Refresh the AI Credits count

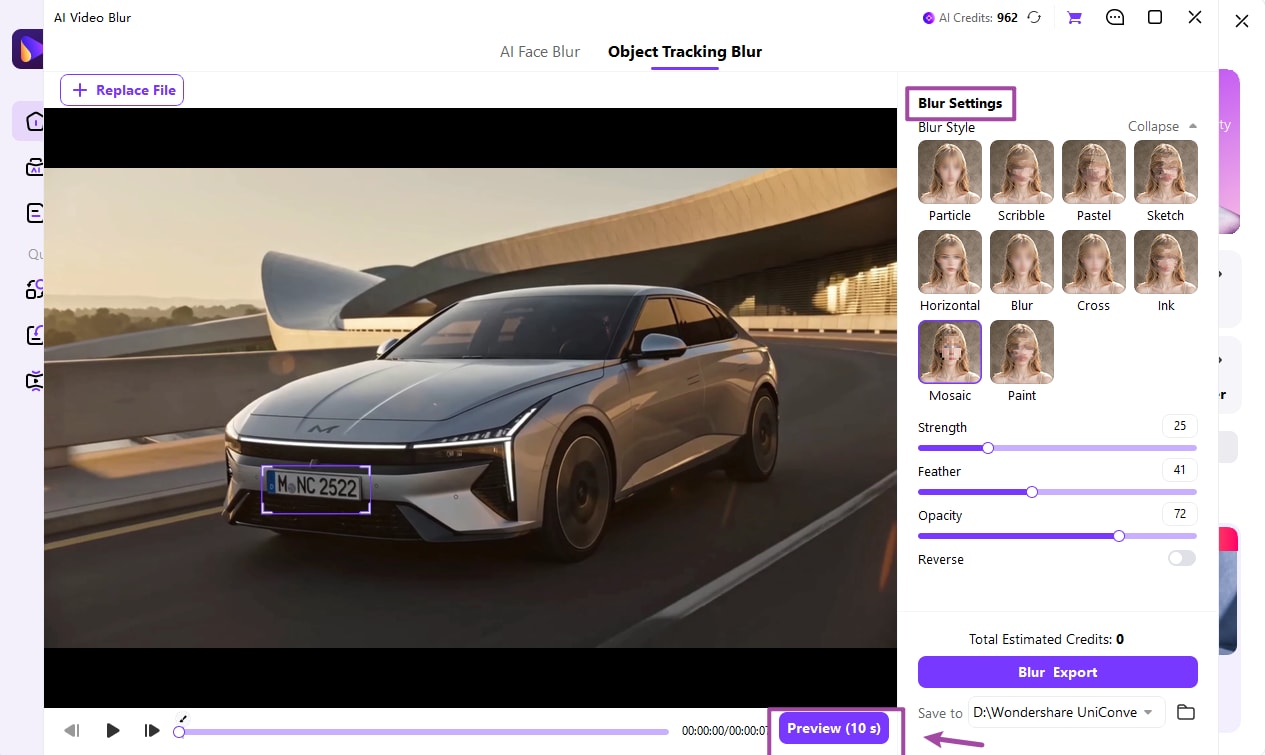[1035, 18]
